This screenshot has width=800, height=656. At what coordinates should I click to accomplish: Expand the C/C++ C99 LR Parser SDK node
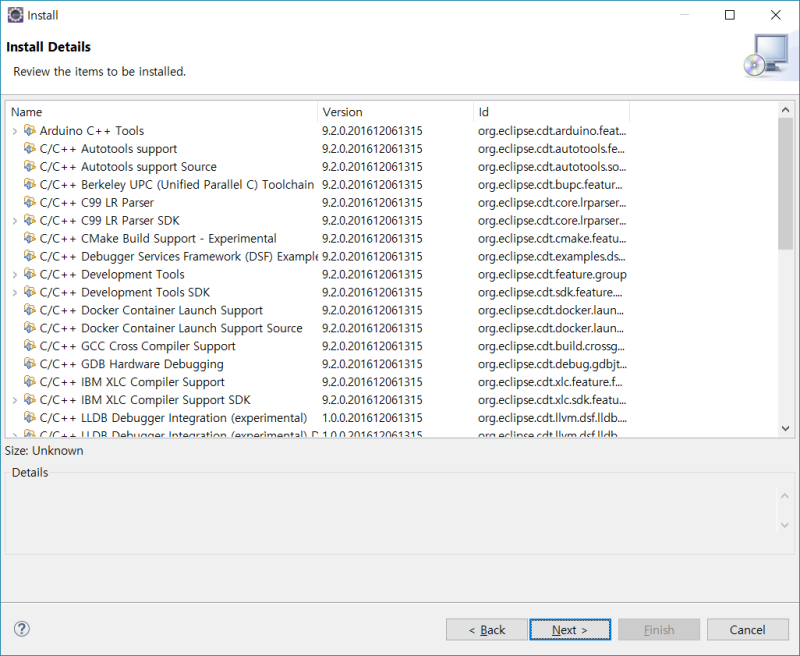(15, 221)
